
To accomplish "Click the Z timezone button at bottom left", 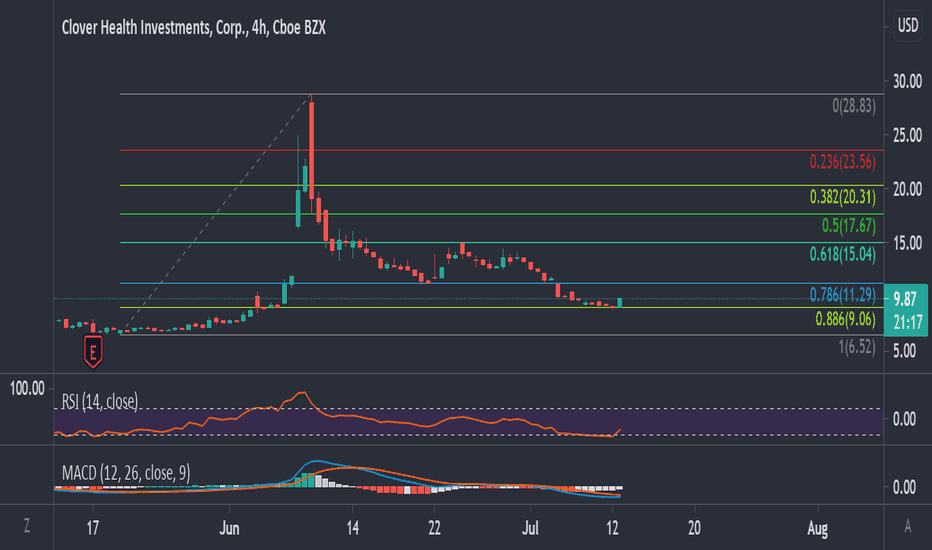I will click(27, 526).
